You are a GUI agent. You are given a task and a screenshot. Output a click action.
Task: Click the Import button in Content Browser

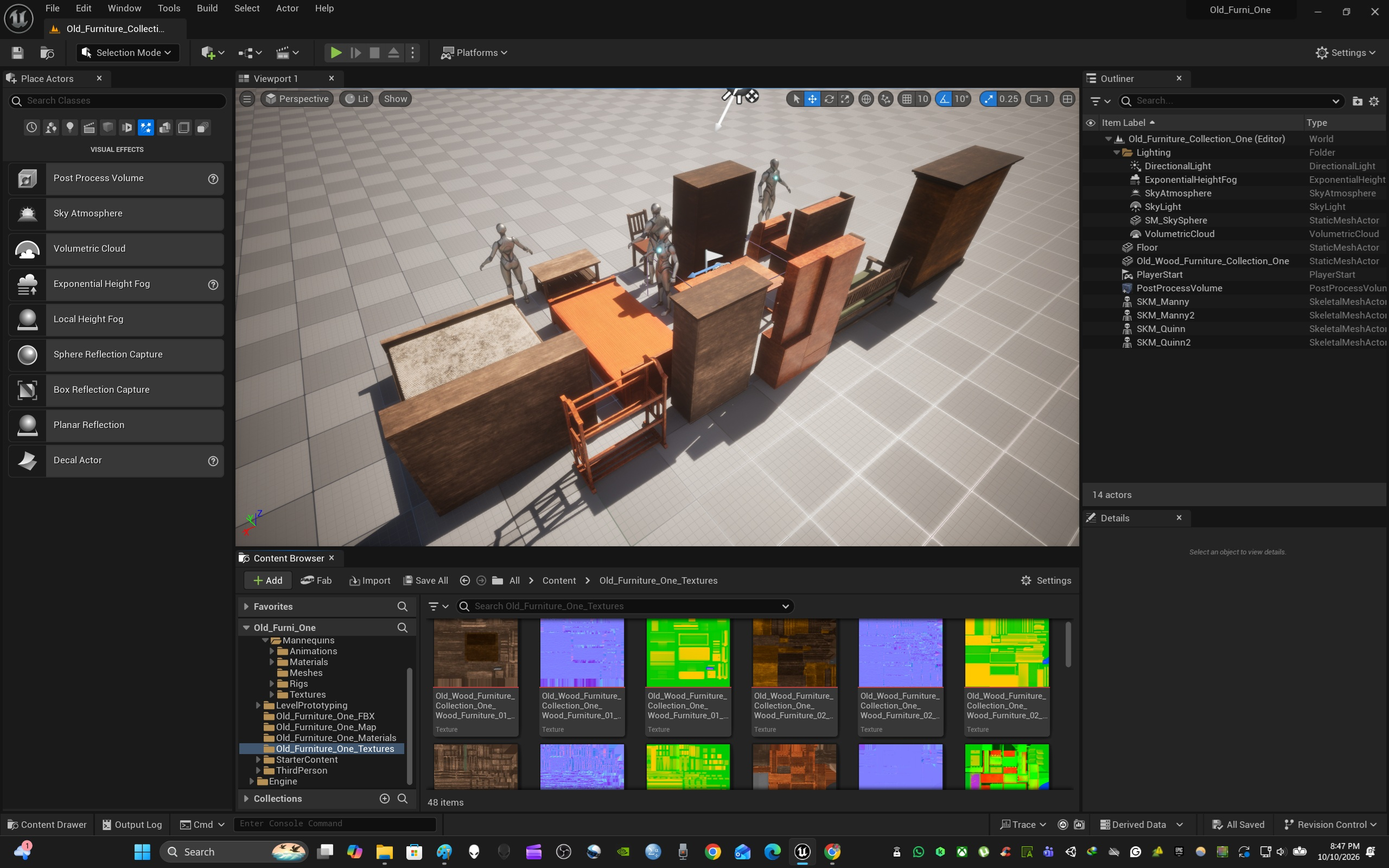pyautogui.click(x=369, y=580)
